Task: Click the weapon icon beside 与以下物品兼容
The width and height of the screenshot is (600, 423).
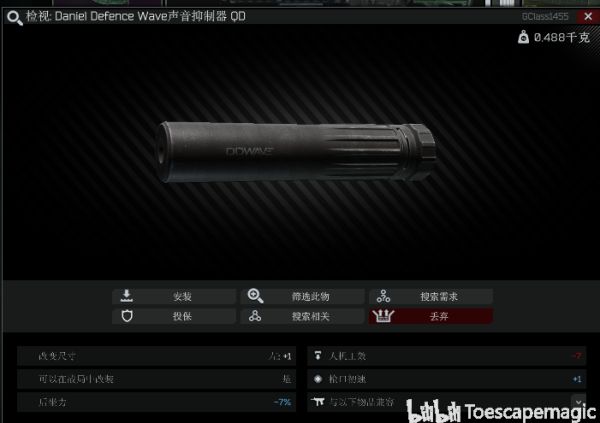Action: 318,402
